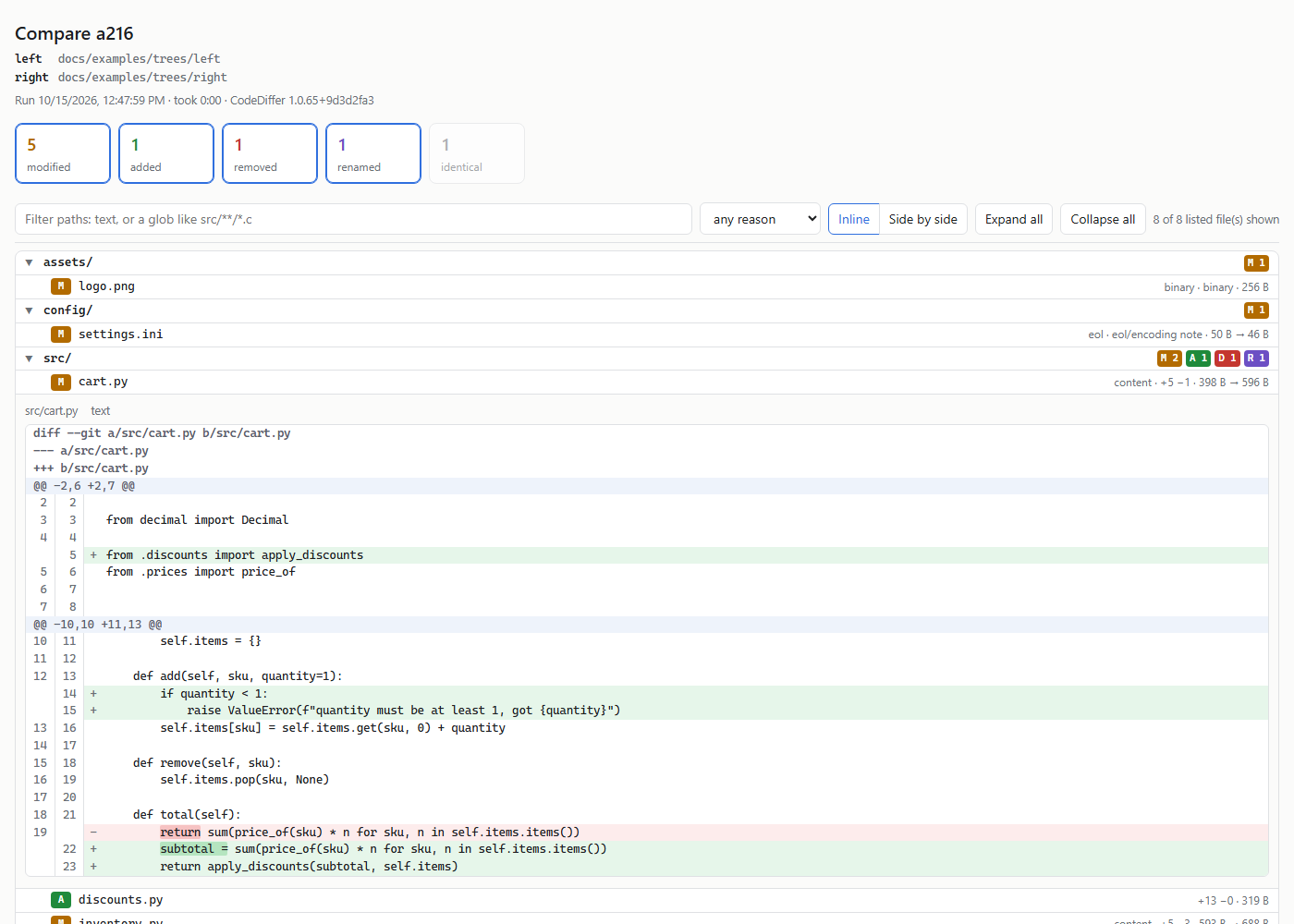The height and width of the screenshot is (924, 1294).
Task: Click the raise ValueError added line
Action: coord(647,711)
